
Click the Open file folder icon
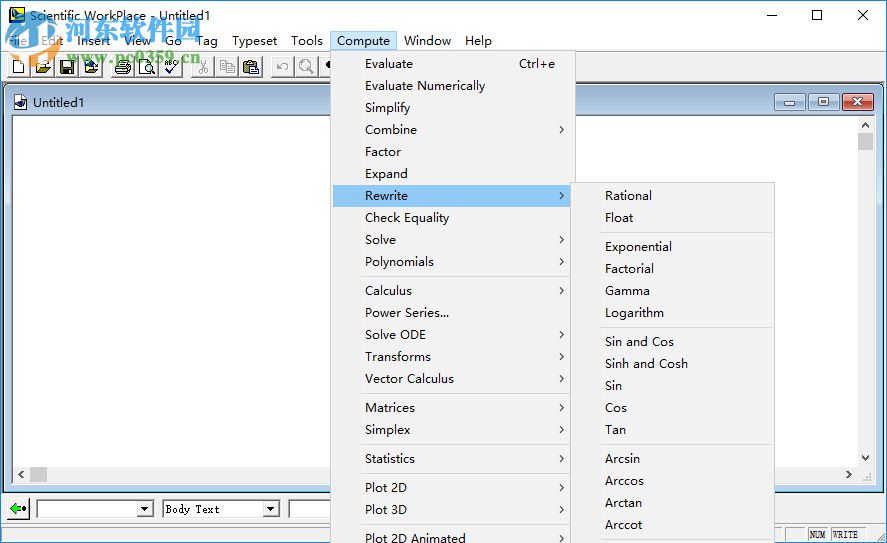tap(43, 67)
